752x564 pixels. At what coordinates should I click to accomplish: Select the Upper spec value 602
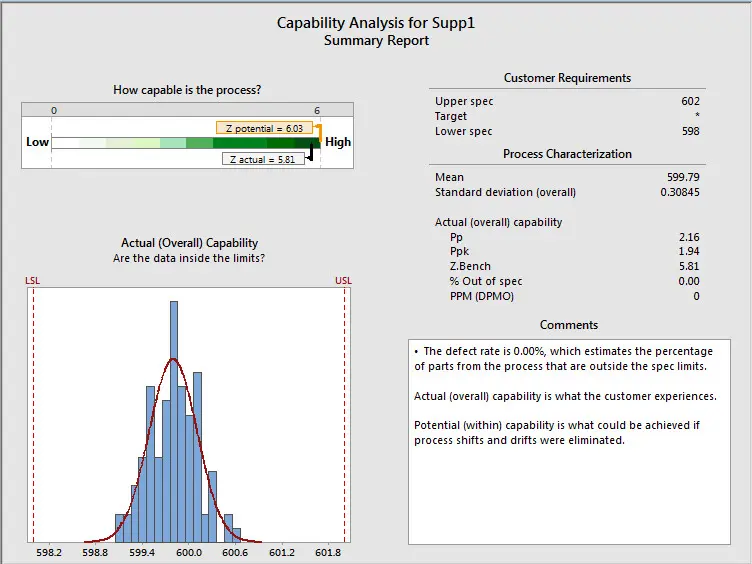point(690,101)
